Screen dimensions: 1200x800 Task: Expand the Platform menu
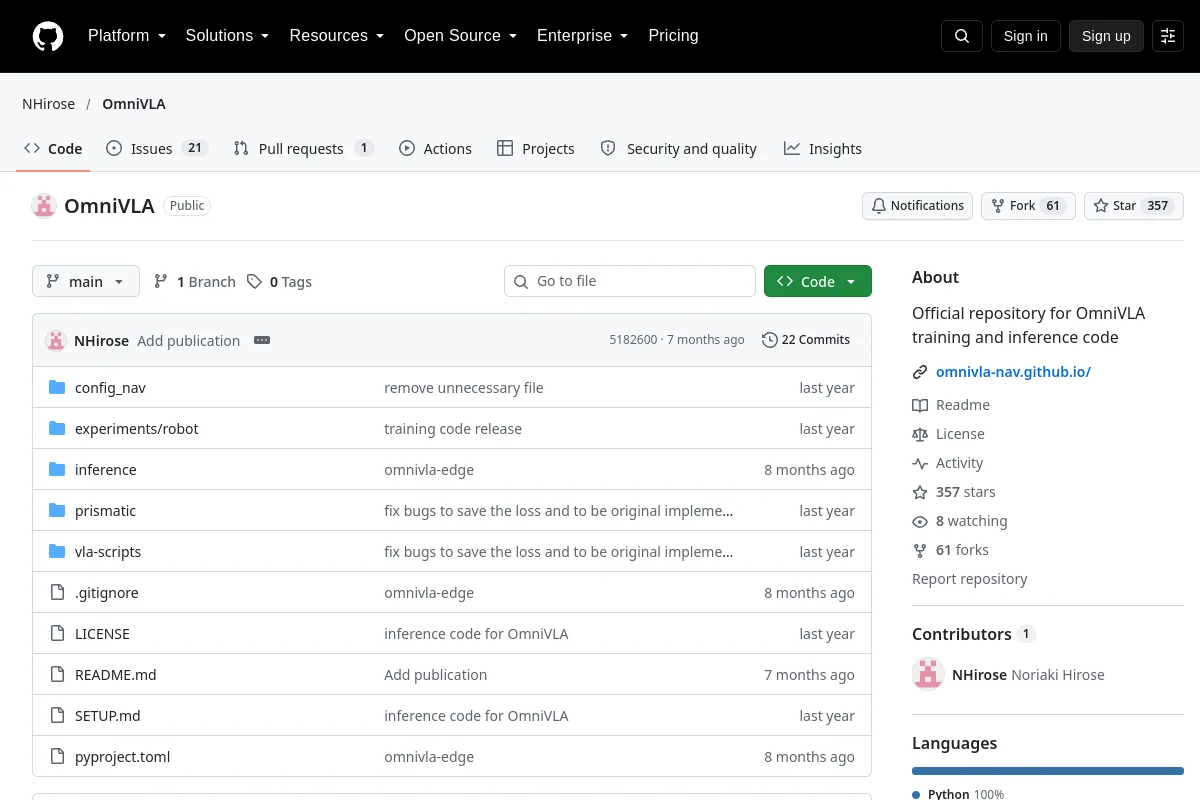coord(126,36)
